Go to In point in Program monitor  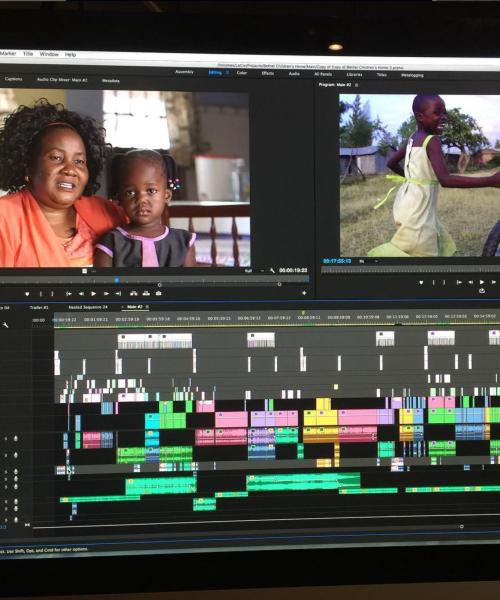click(459, 282)
